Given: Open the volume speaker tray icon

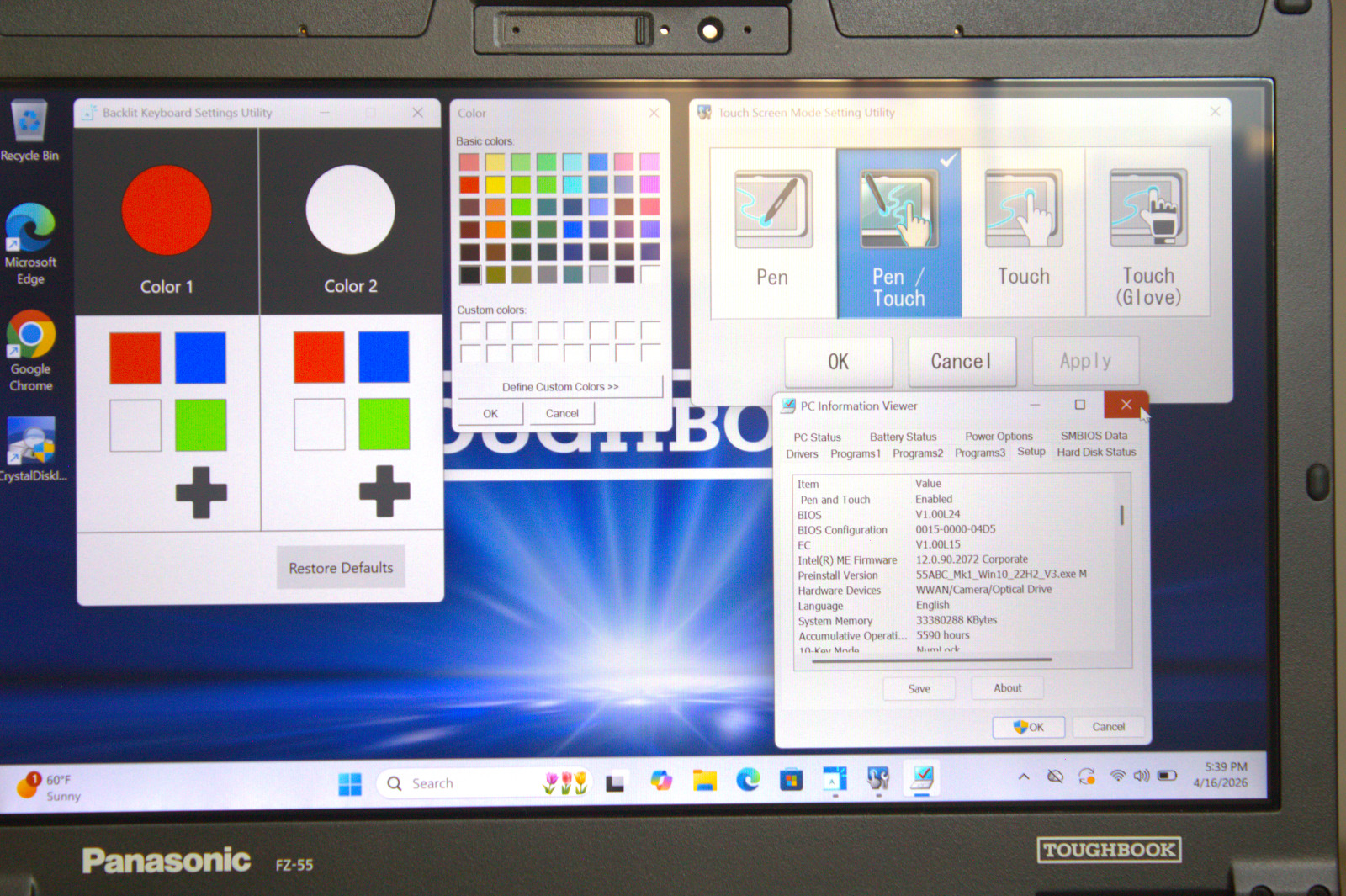Looking at the screenshot, I should 1142,776.
